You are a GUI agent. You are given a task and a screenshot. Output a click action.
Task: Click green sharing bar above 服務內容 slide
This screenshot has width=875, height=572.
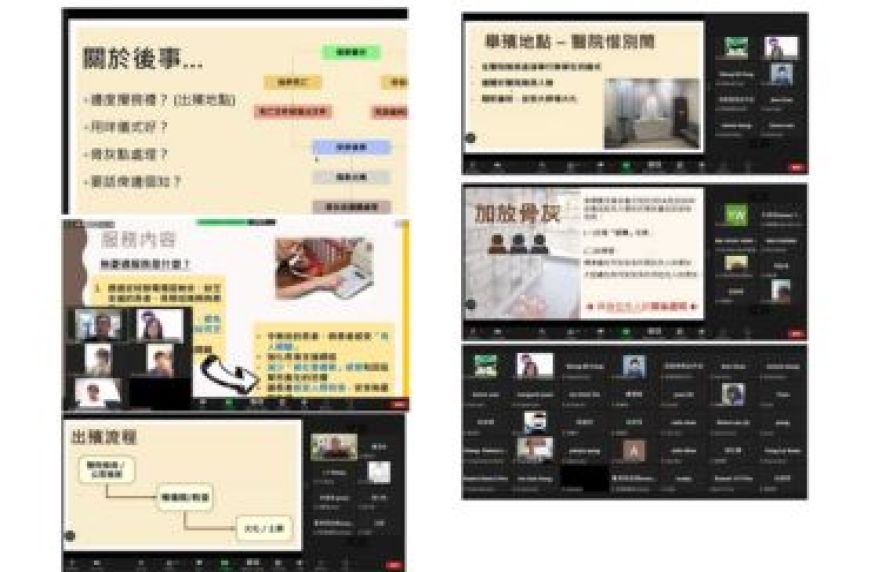(235, 222)
